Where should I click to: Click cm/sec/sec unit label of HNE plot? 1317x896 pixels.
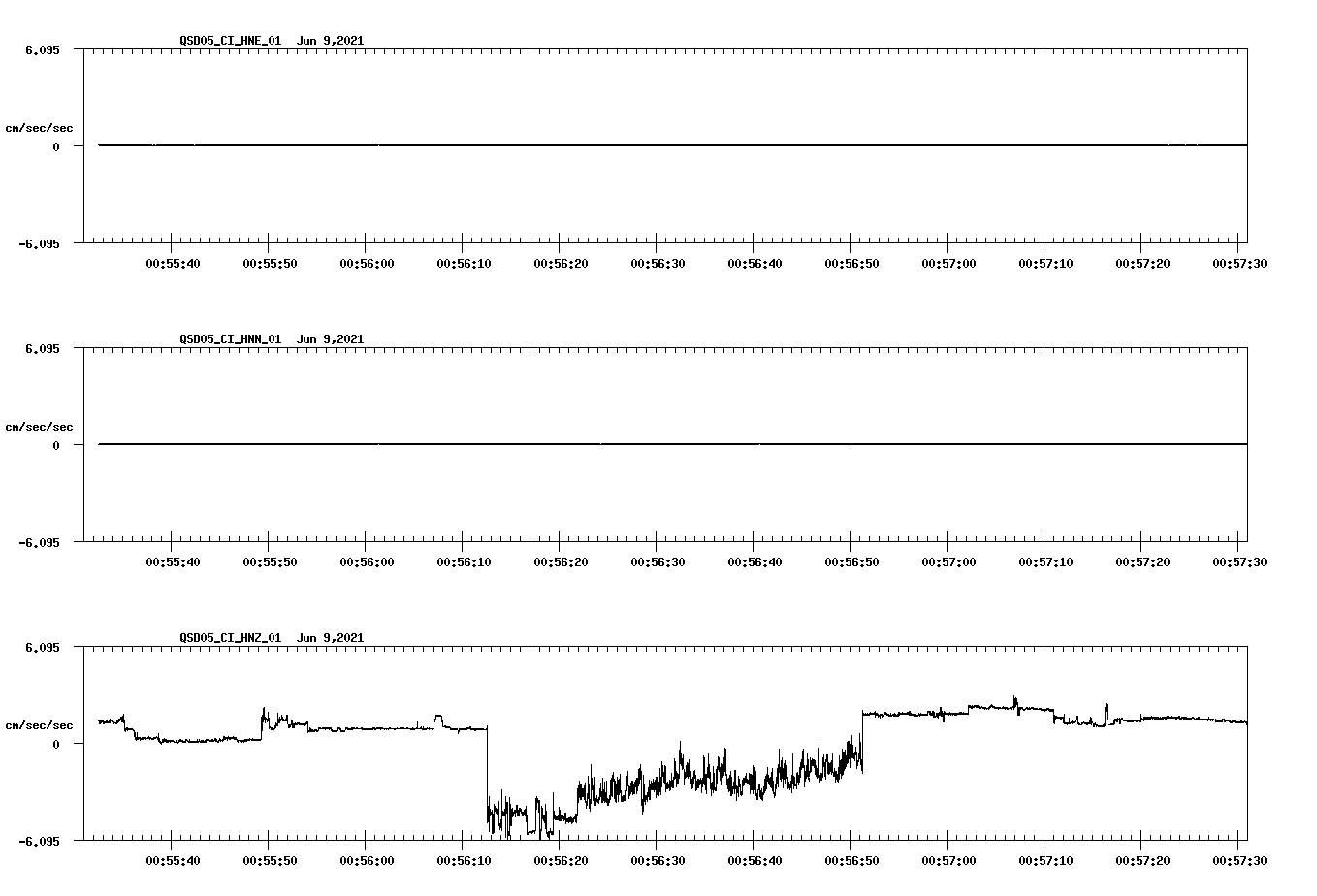coord(39,128)
